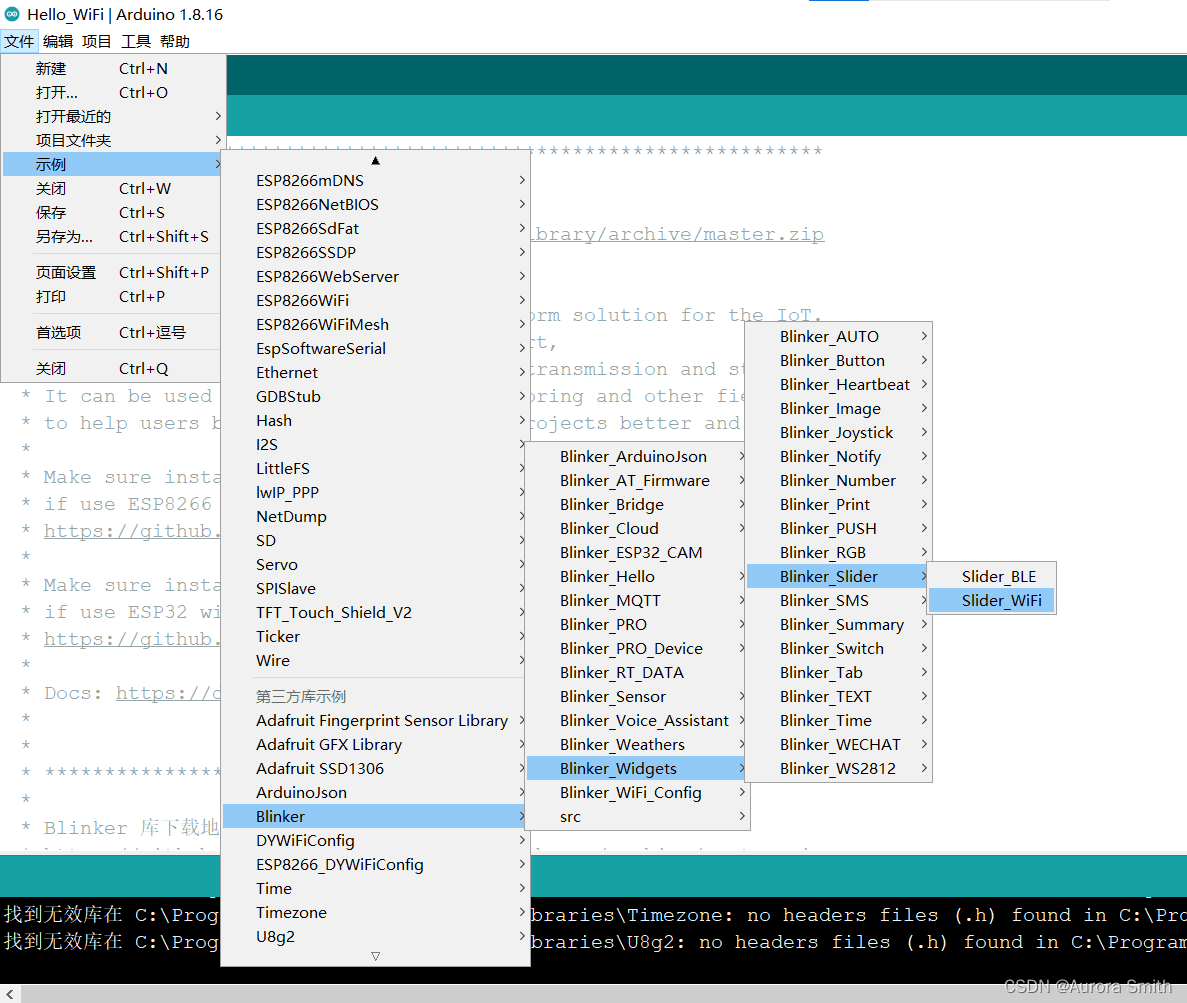
Task: Open DYWiFiConfig examples entry
Action: click(x=375, y=840)
